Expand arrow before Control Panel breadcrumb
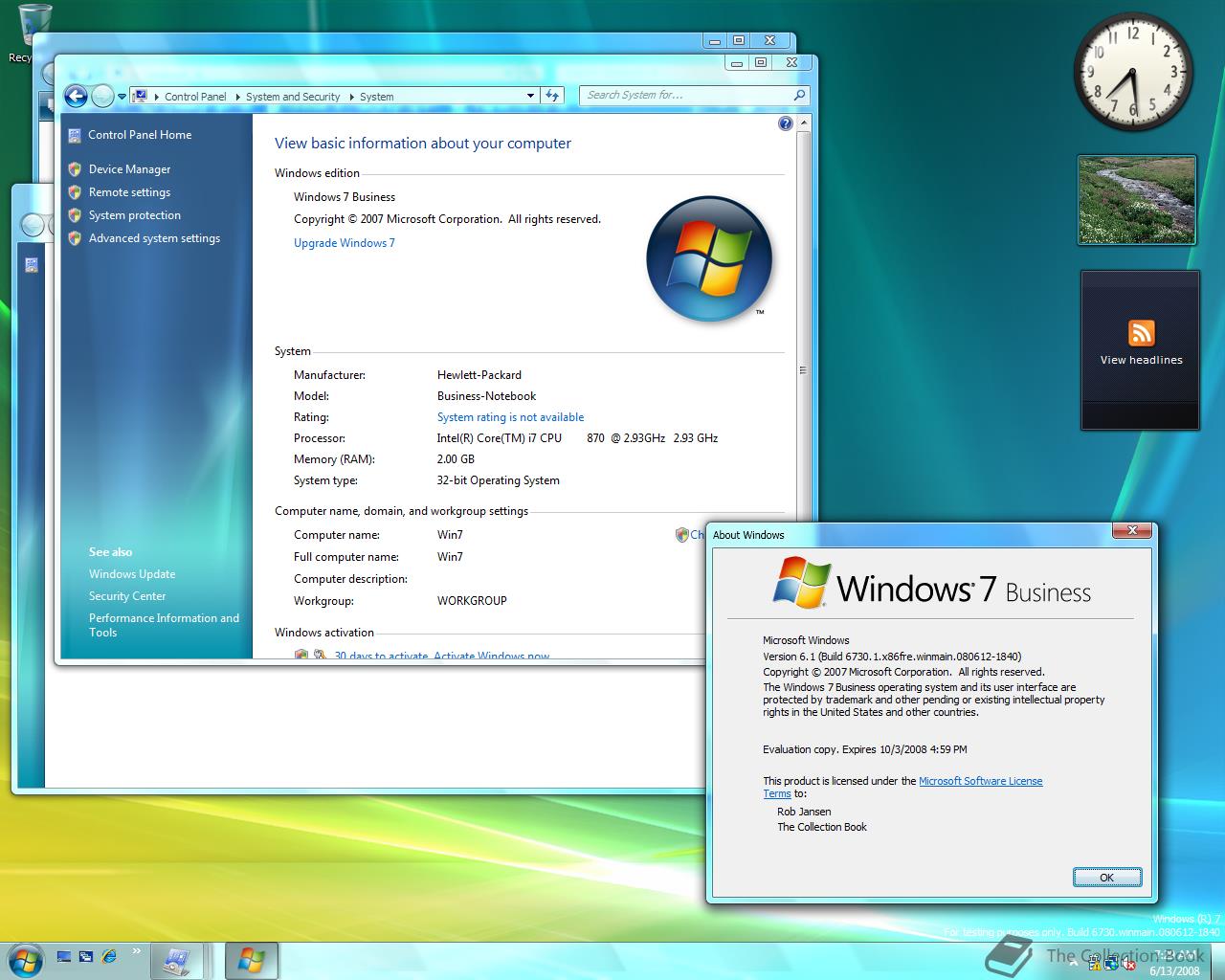The height and width of the screenshot is (980, 1225). tap(156, 97)
